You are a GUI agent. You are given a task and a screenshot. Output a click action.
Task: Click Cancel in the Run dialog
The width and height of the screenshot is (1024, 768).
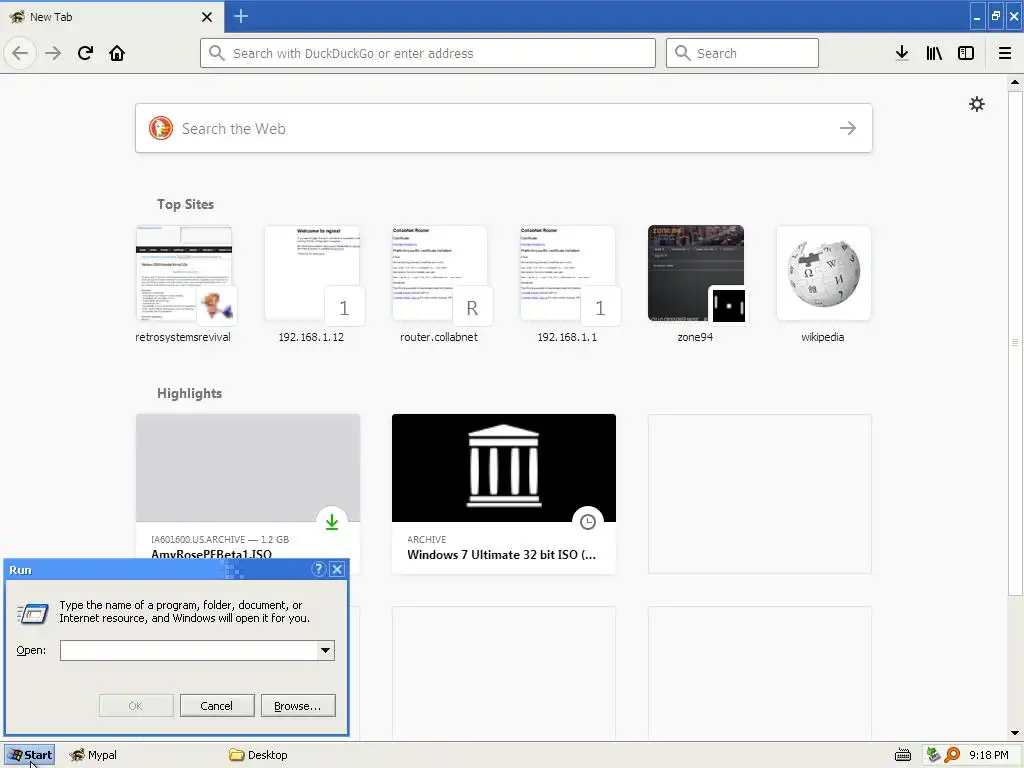(217, 705)
